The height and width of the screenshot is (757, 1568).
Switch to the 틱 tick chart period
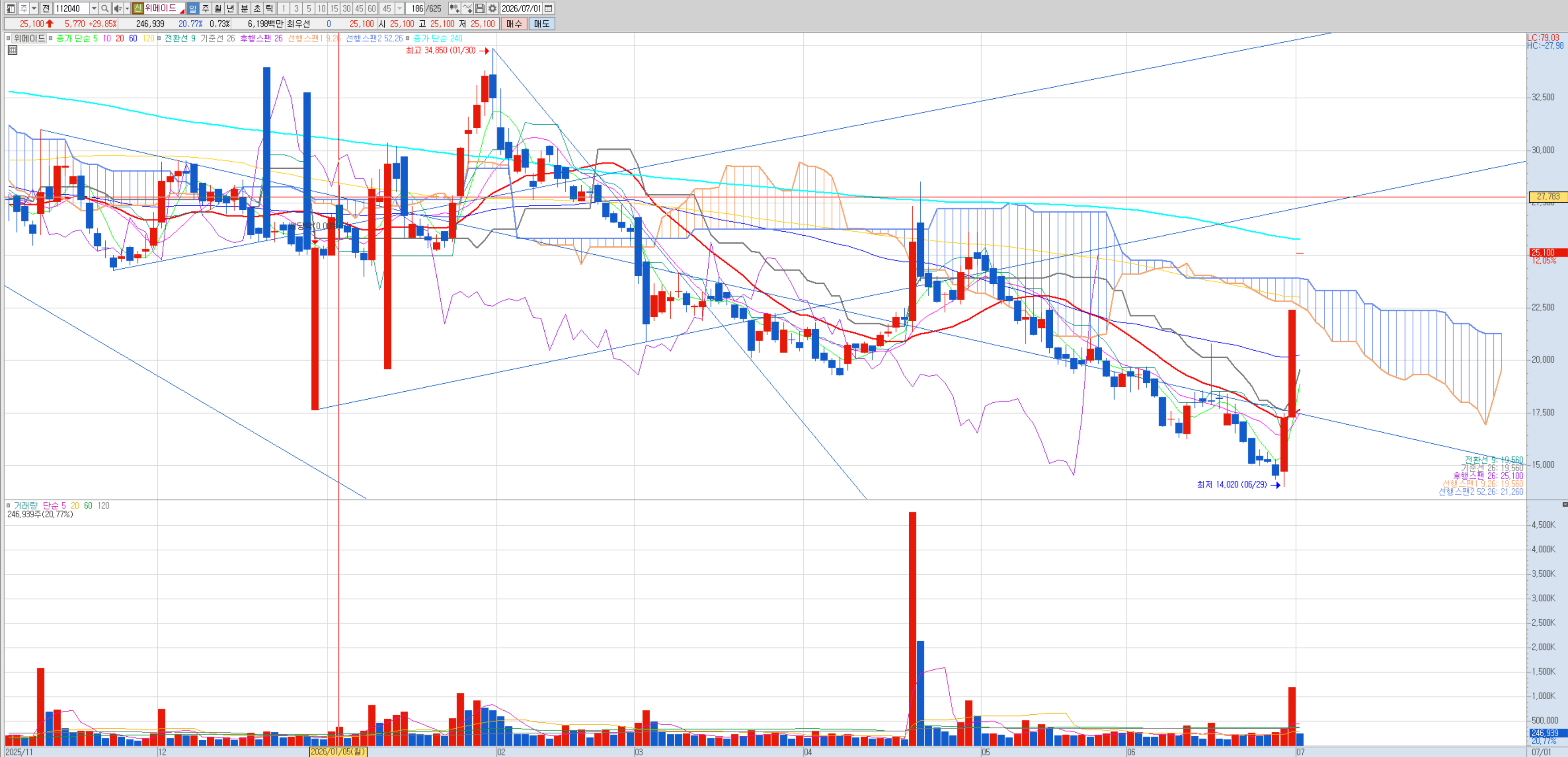(270, 8)
